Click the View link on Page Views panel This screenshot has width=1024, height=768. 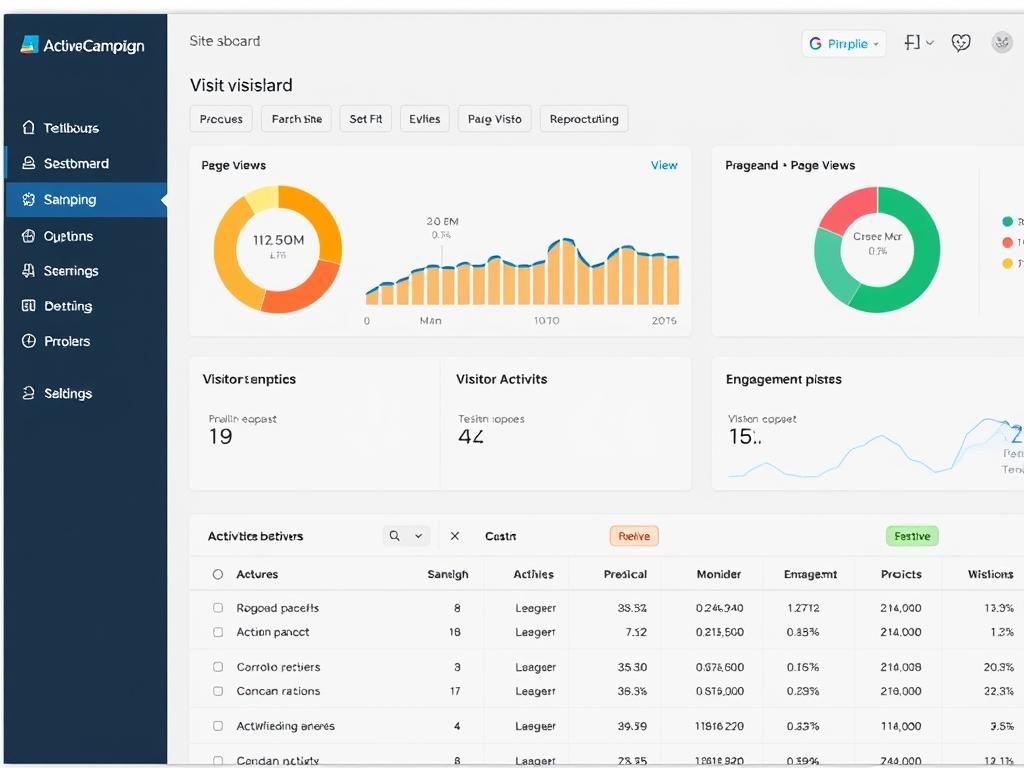664,165
